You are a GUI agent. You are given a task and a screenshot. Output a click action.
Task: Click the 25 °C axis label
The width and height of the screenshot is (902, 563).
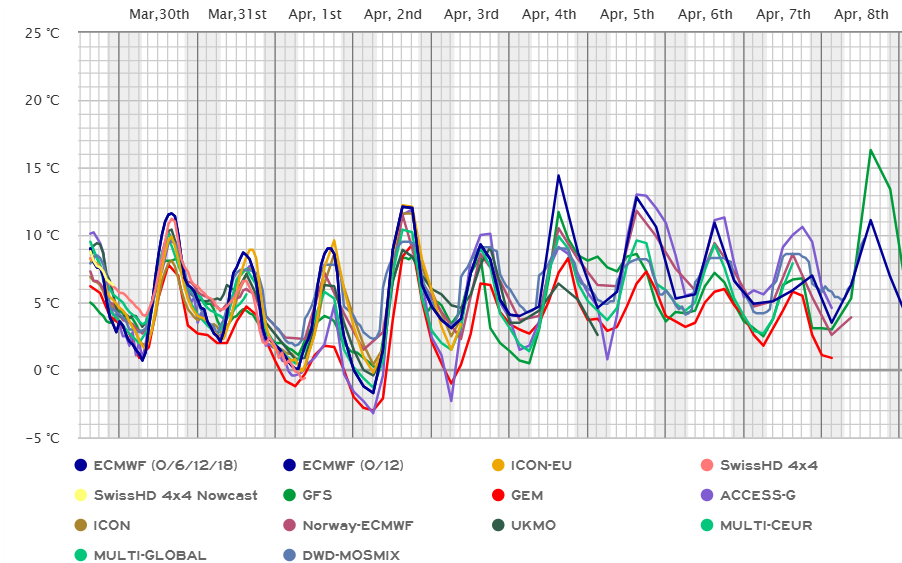40,33
